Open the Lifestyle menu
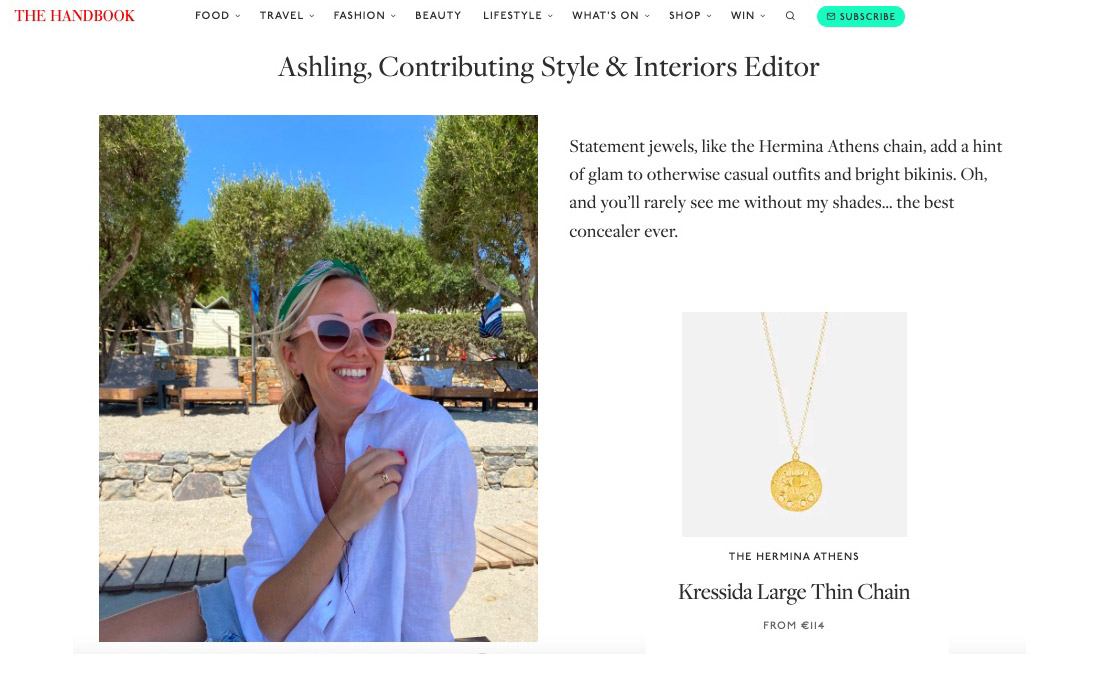Screen dimensions: 1100x688 coord(512,16)
